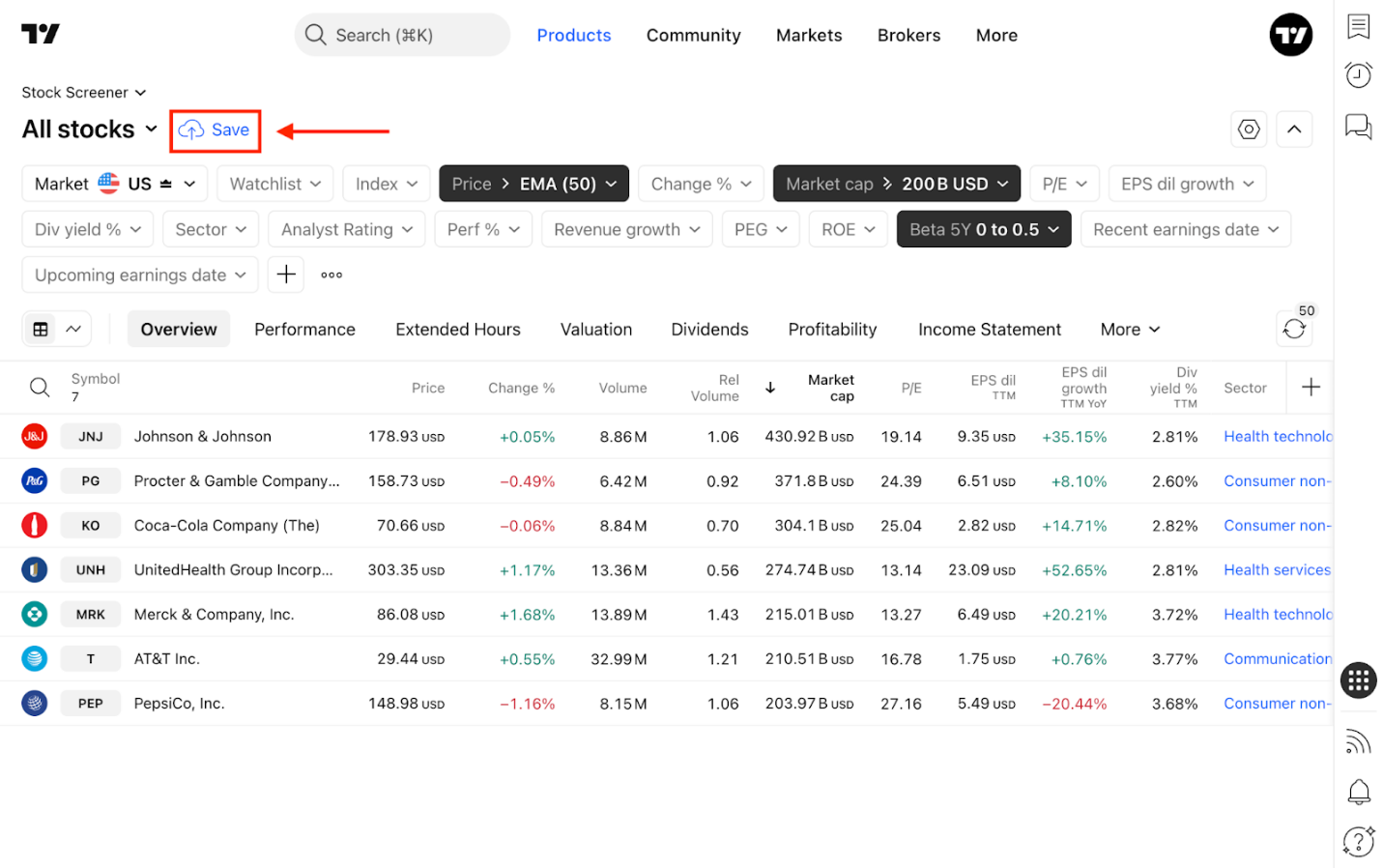Image resolution: width=1383 pixels, height=868 pixels.
Task: Switch to the Performance tab
Action: (304, 330)
